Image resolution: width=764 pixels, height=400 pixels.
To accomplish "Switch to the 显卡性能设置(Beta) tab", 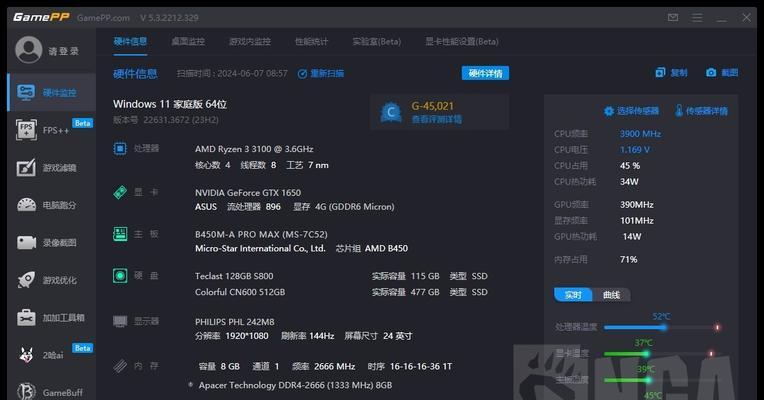I will pyautogui.click(x=462, y=41).
